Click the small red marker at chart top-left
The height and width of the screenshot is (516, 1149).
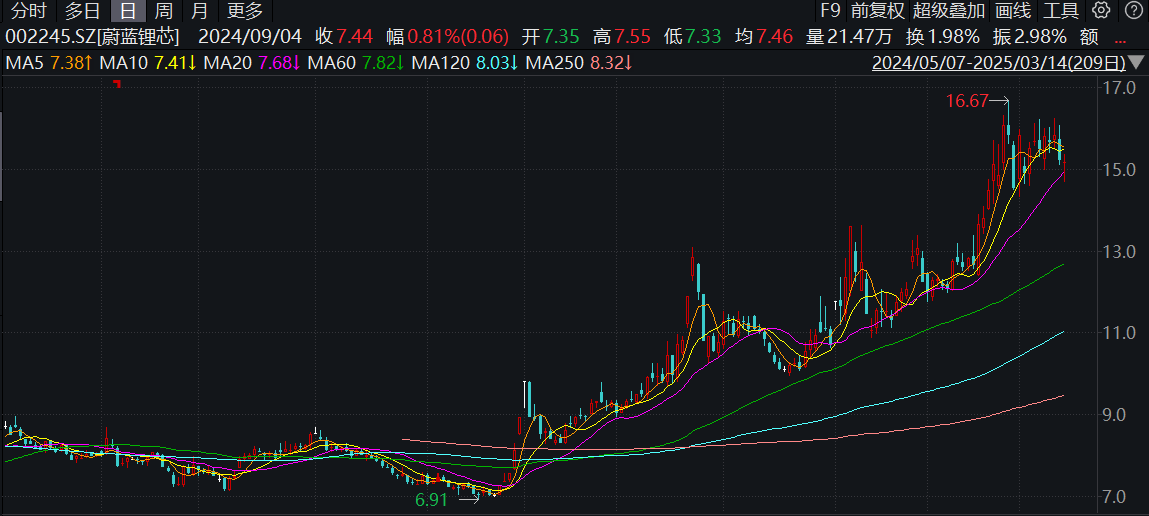point(117,84)
